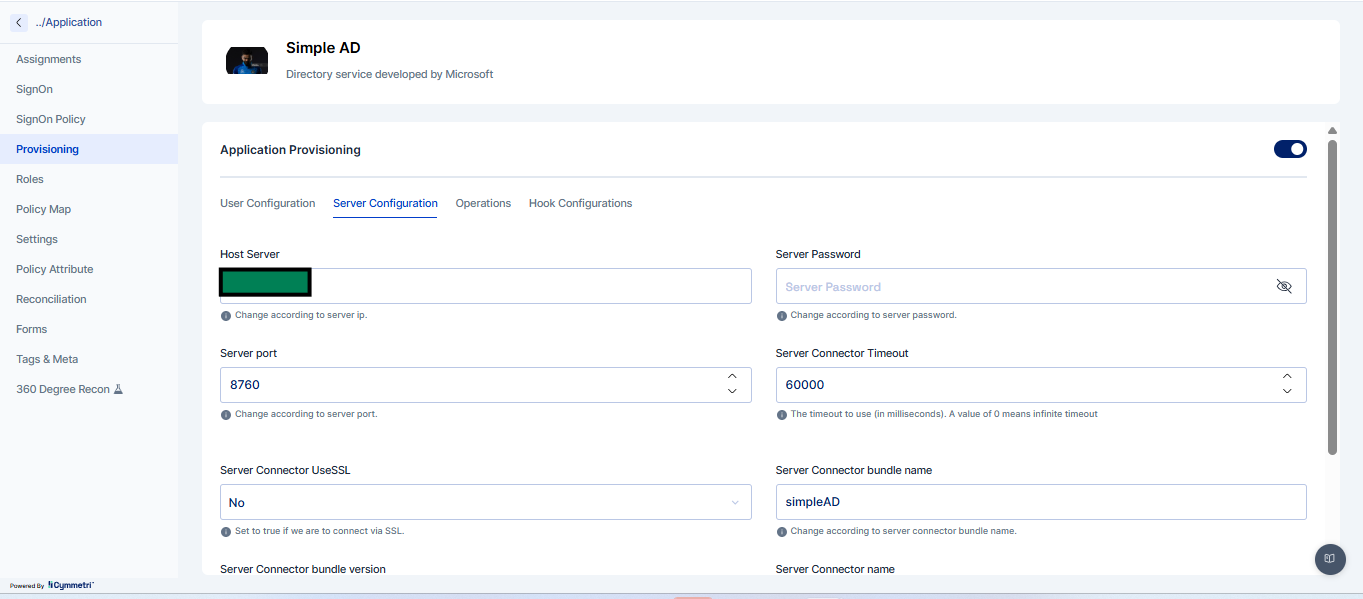Go to Policy Attribute

click(x=55, y=269)
